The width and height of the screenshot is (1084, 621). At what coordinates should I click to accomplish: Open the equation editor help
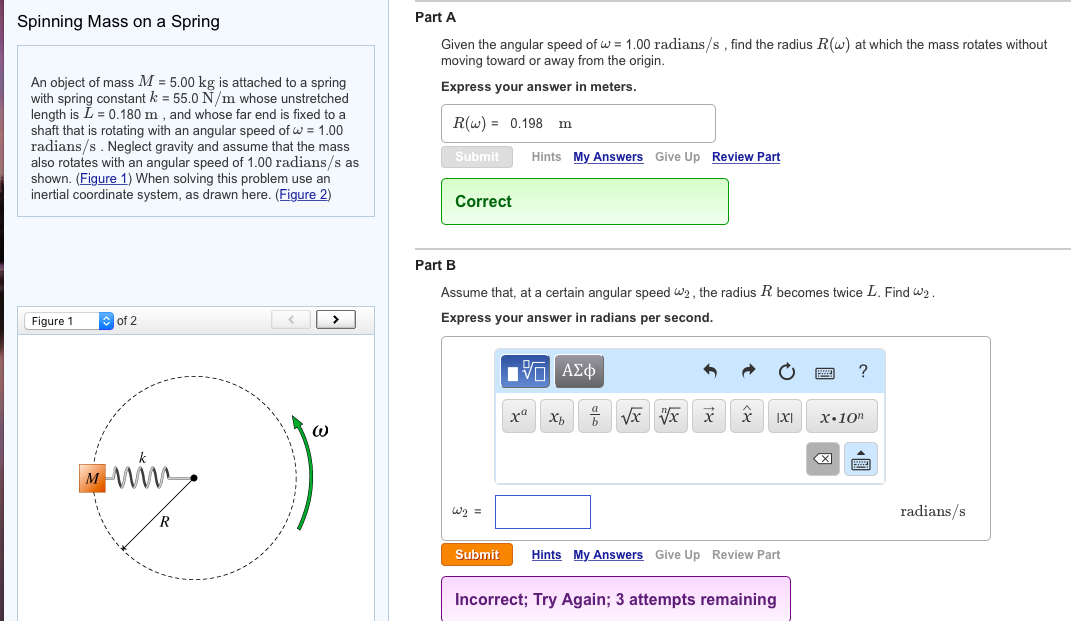862,371
